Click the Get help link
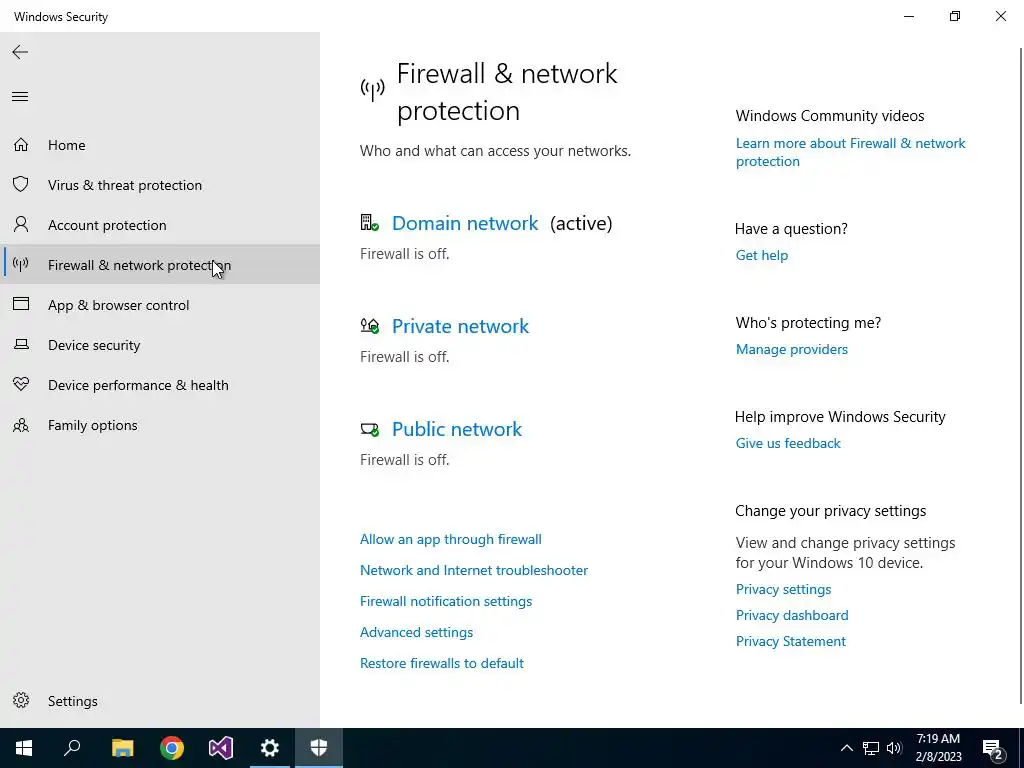Viewport: 1024px width, 768px height. tap(761, 255)
